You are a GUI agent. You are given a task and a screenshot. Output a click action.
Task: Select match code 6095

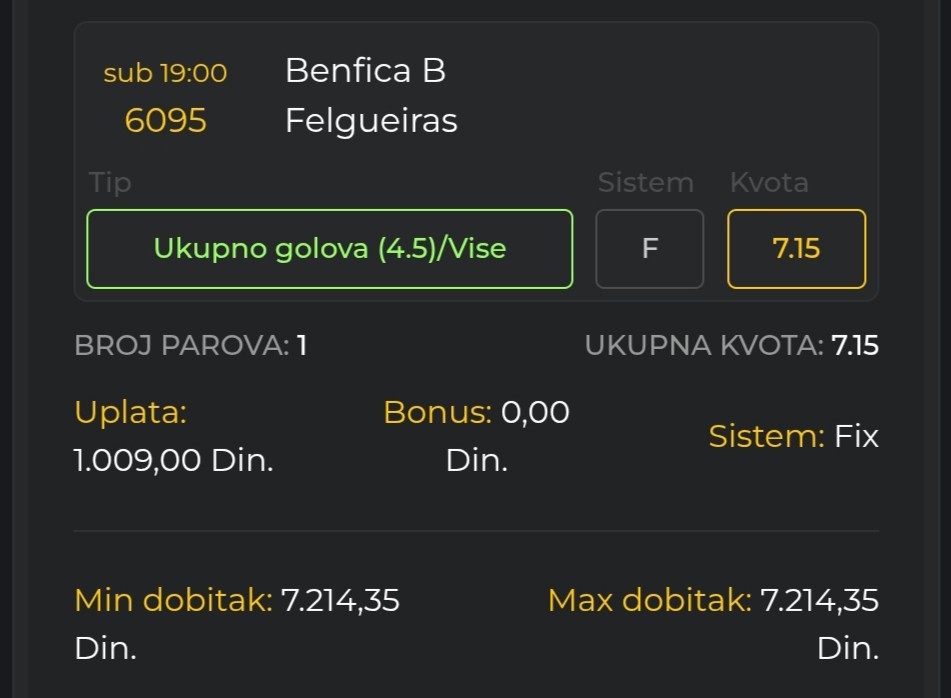[x=165, y=120]
